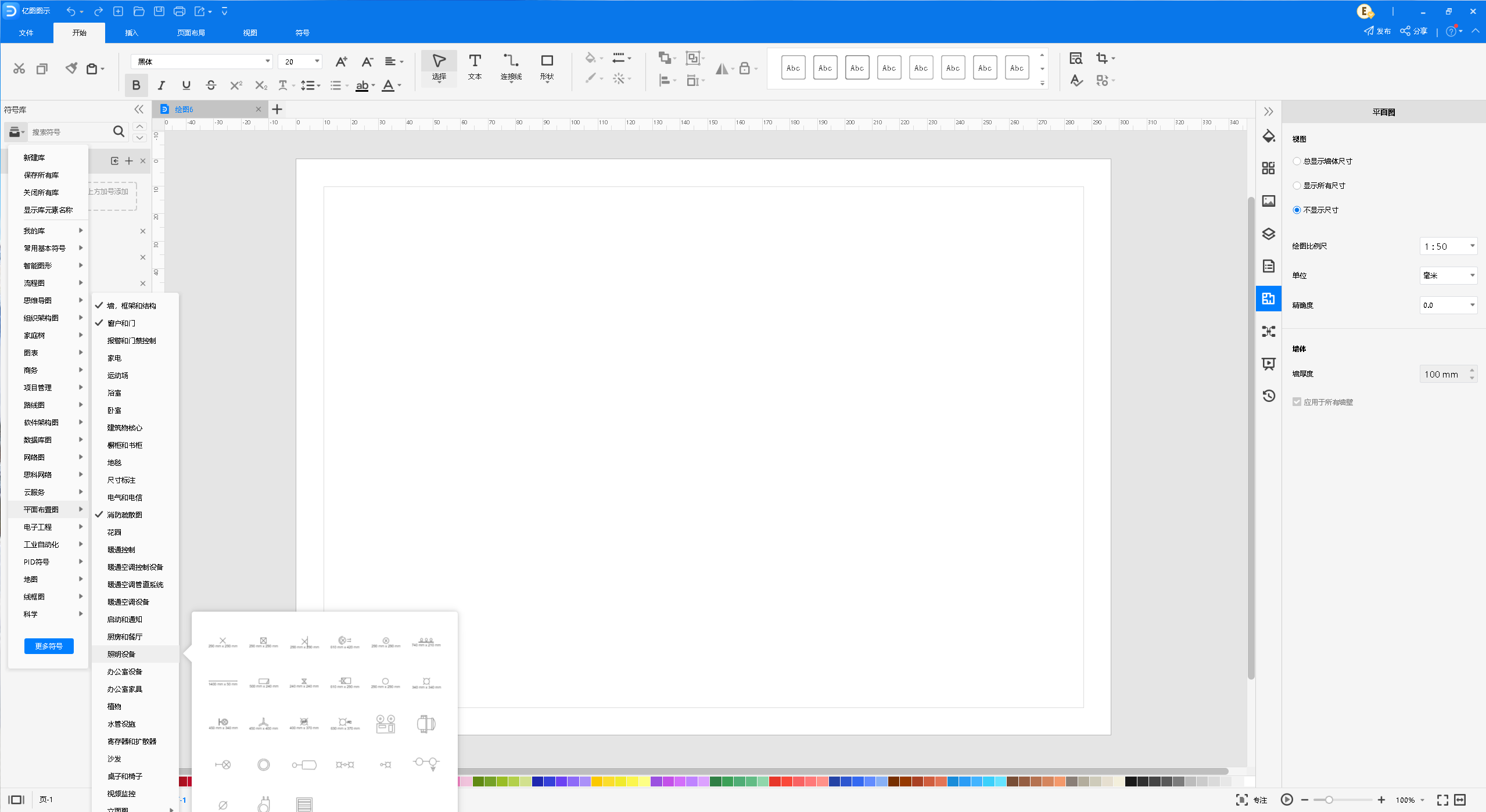Apply Strikethrough formatting
Viewport: 1486px width, 812px height.
point(211,85)
